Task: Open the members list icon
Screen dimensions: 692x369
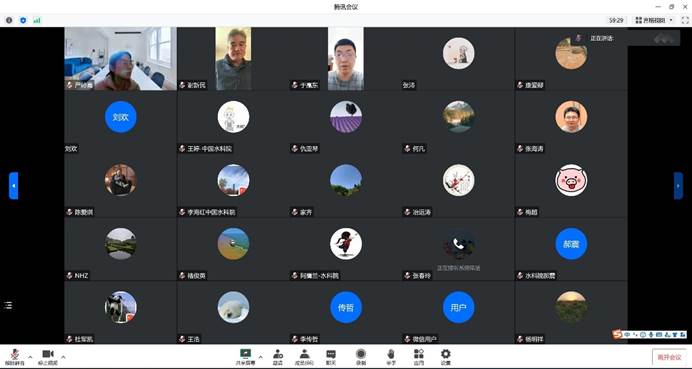Action: 304,356
